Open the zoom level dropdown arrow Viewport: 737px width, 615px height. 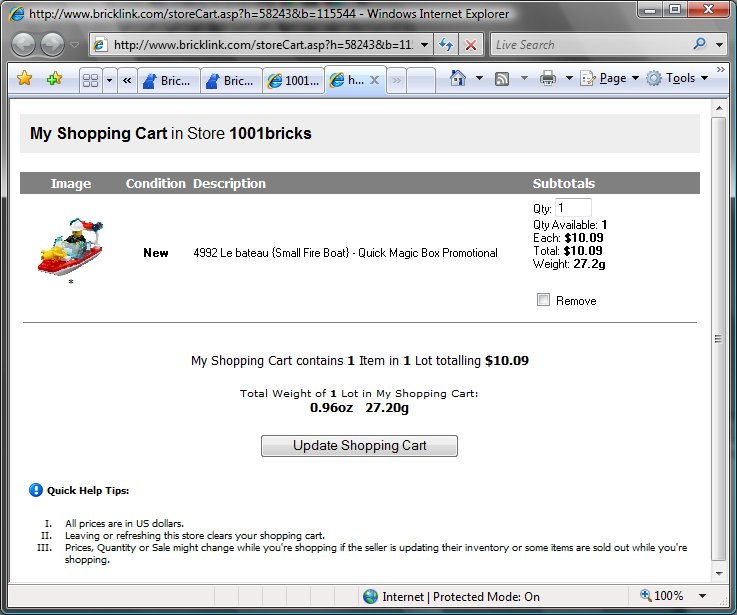[702, 596]
